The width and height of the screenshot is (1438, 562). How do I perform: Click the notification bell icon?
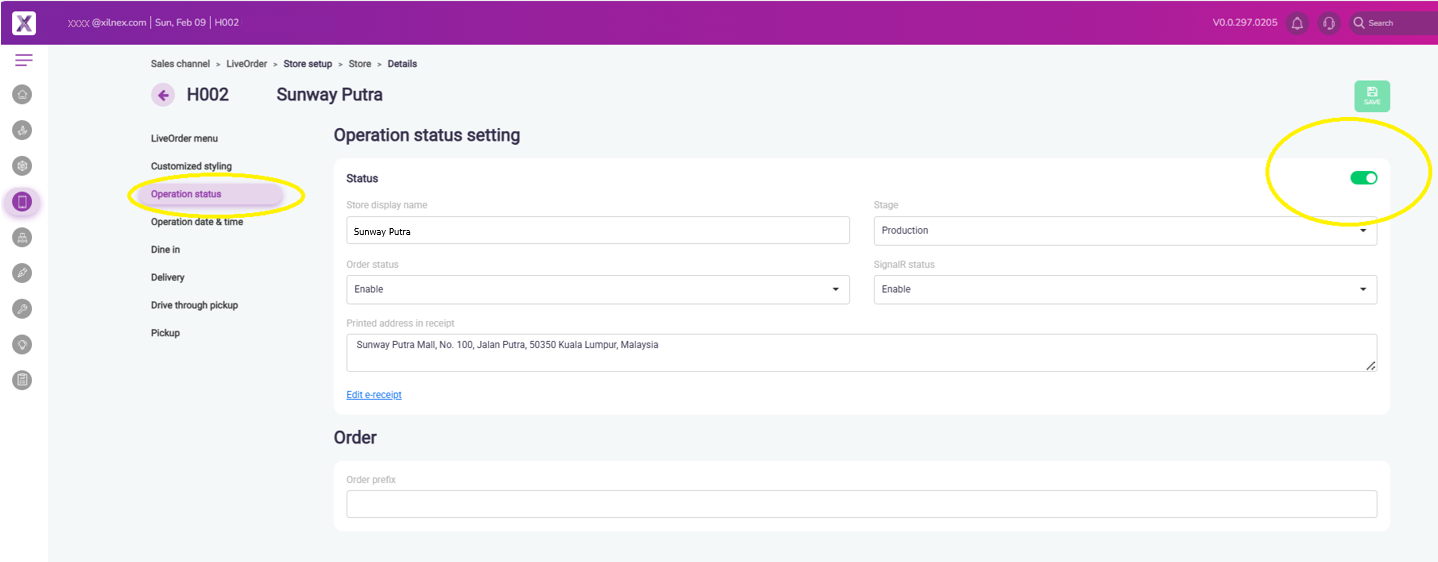click(1297, 23)
